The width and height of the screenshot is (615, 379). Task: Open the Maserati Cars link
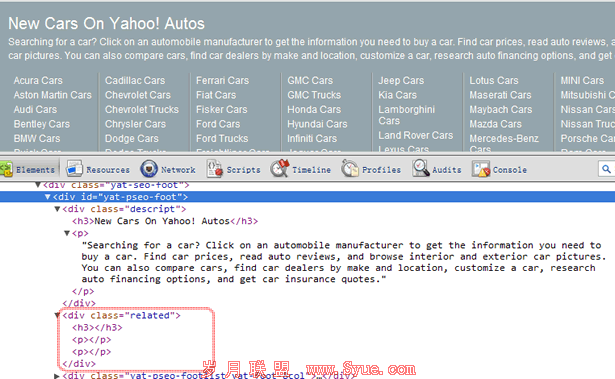[500, 95]
